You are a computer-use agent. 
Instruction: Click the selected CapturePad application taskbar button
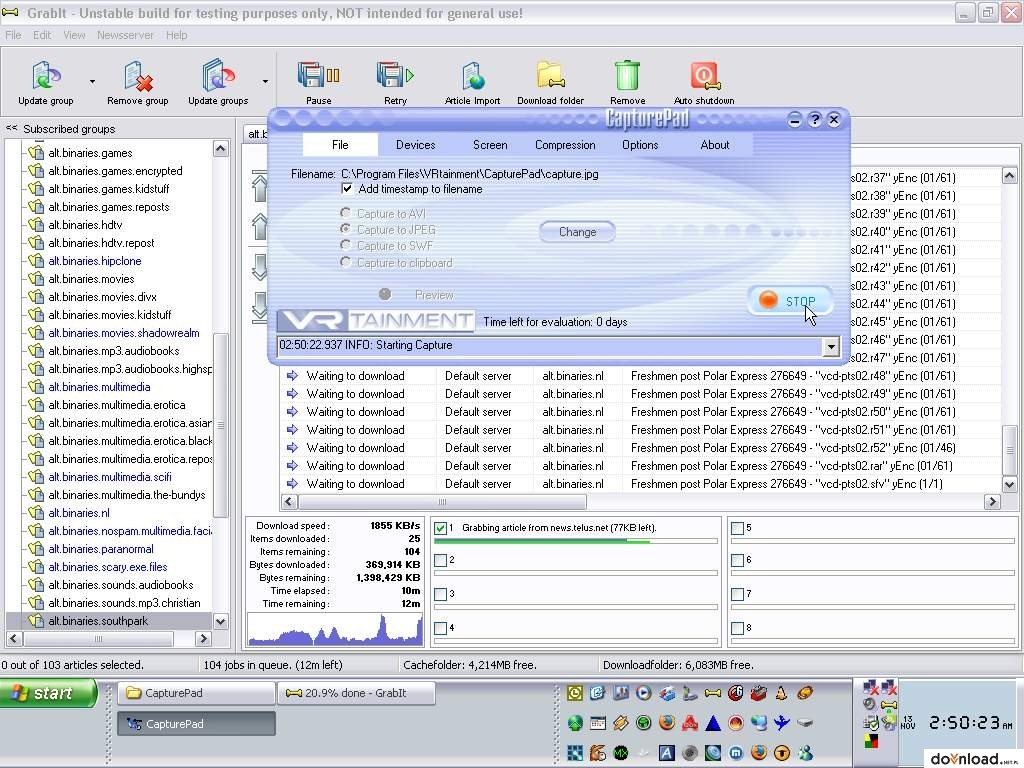pos(196,724)
